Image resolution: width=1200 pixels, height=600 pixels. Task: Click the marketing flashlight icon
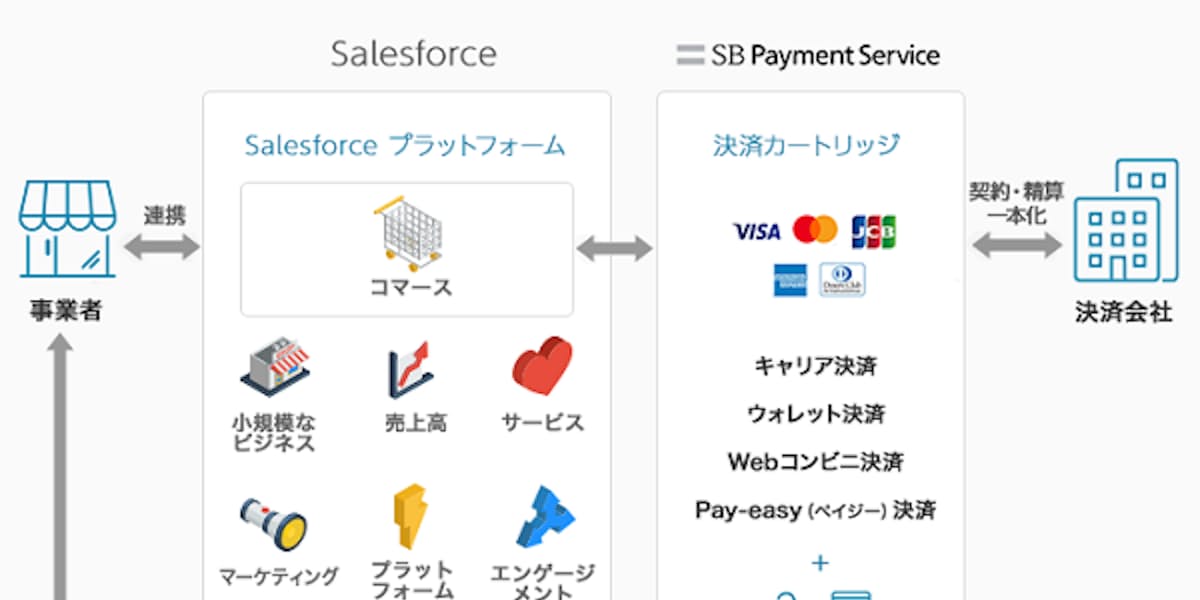(273, 523)
